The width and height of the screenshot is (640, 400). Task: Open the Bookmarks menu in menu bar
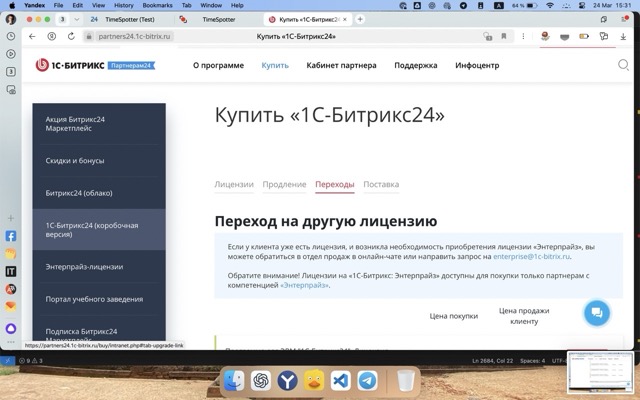(157, 5)
